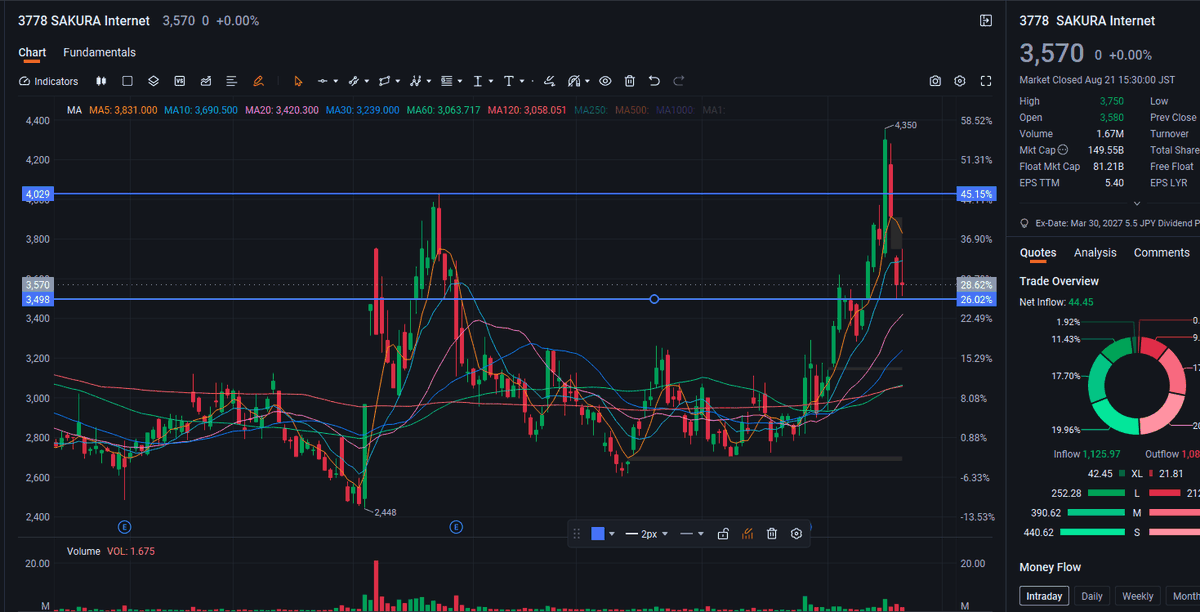The height and width of the screenshot is (612, 1200).
Task: Open the stacked layers overlay icon
Action: 154,81
